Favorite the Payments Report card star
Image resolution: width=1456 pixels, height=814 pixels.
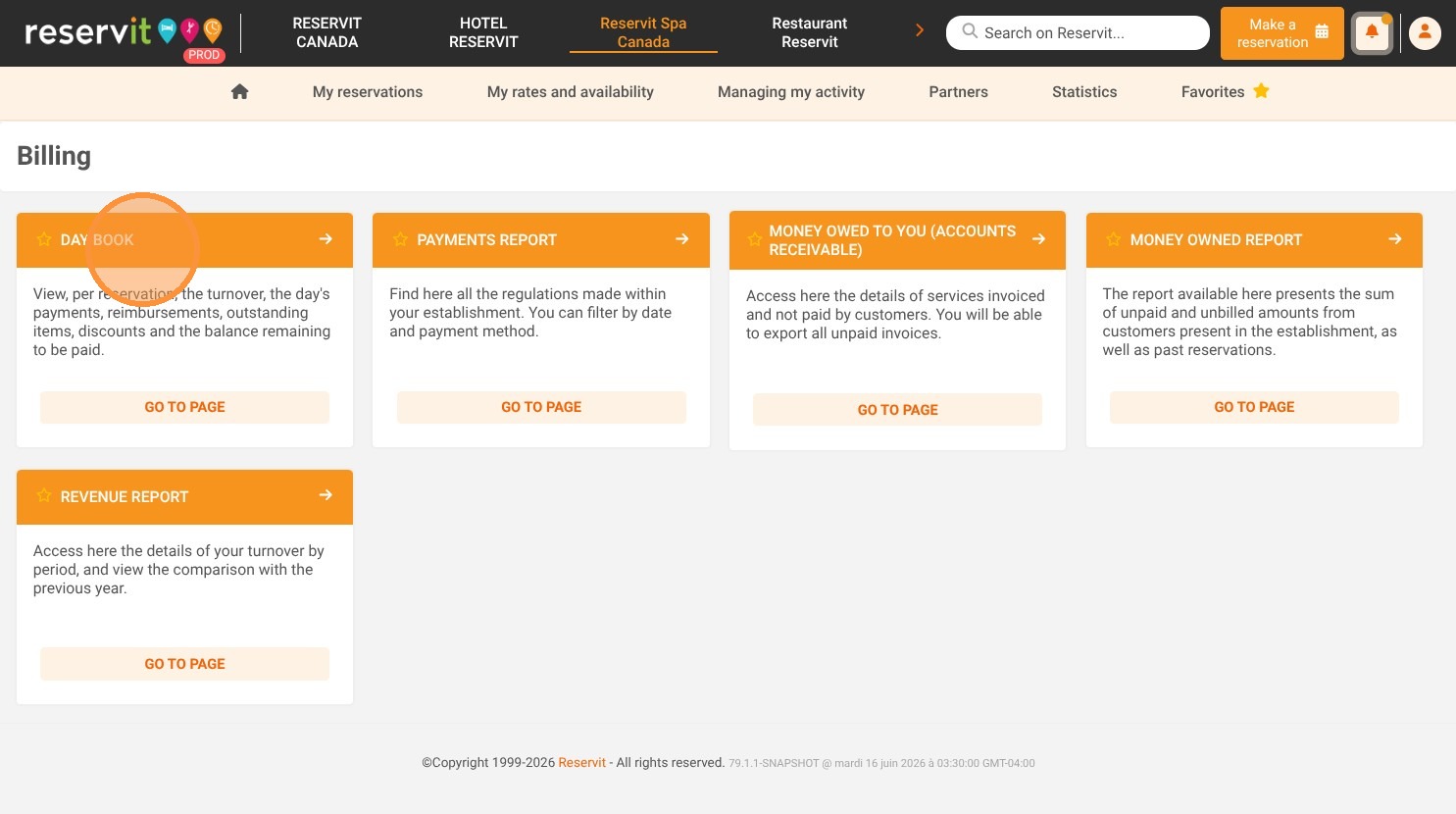(400, 239)
